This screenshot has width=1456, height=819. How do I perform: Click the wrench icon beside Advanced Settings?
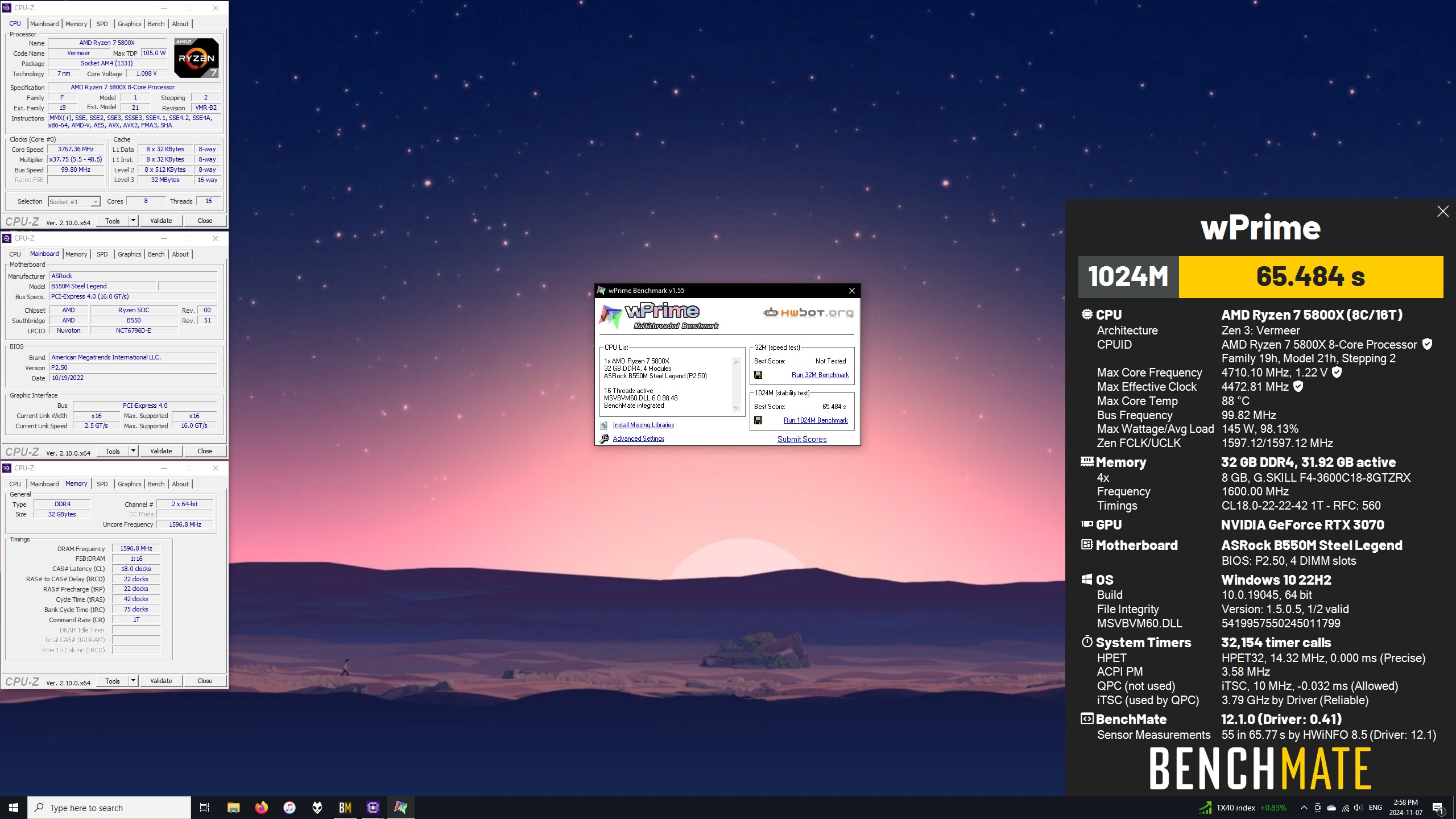604,439
